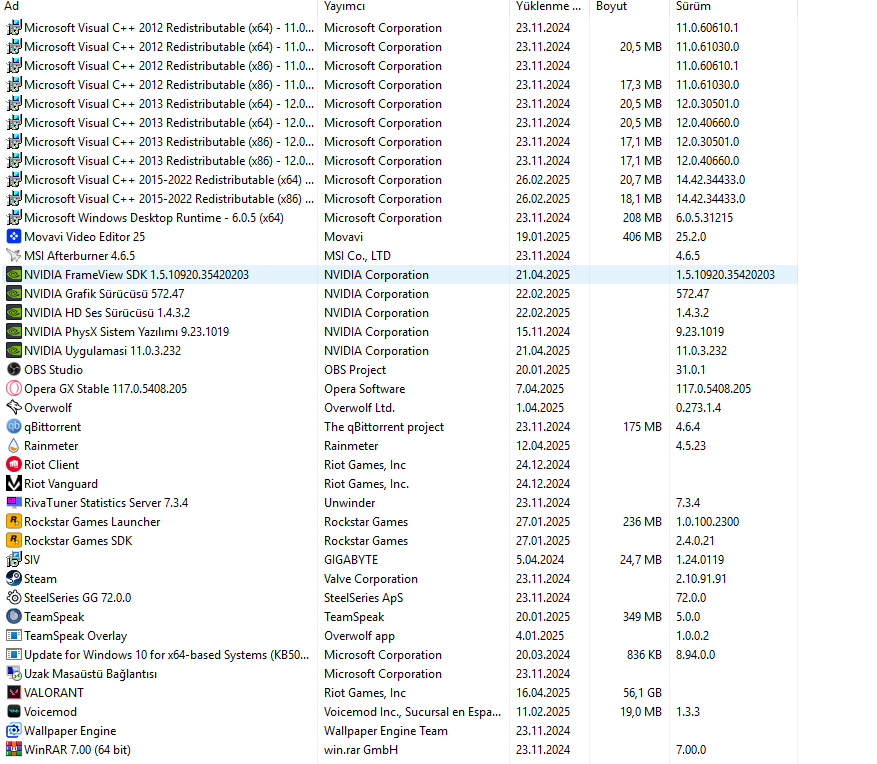Click the Valve Corporation publisher cell
The image size is (877, 764).
pos(371,579)
